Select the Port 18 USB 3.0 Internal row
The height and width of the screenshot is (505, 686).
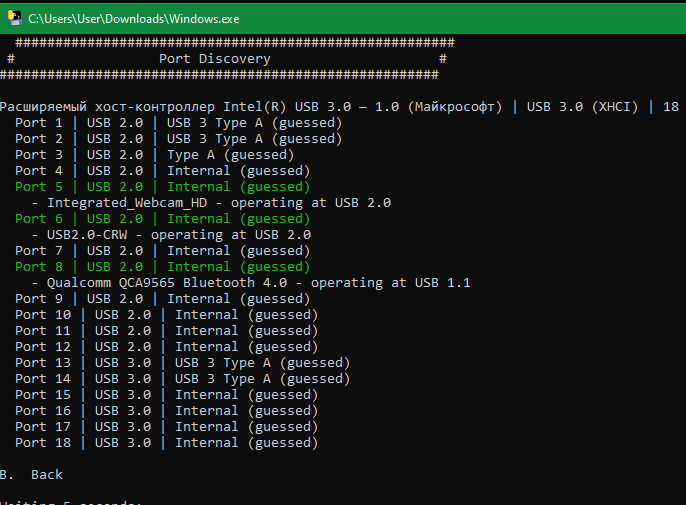(166, 443)
